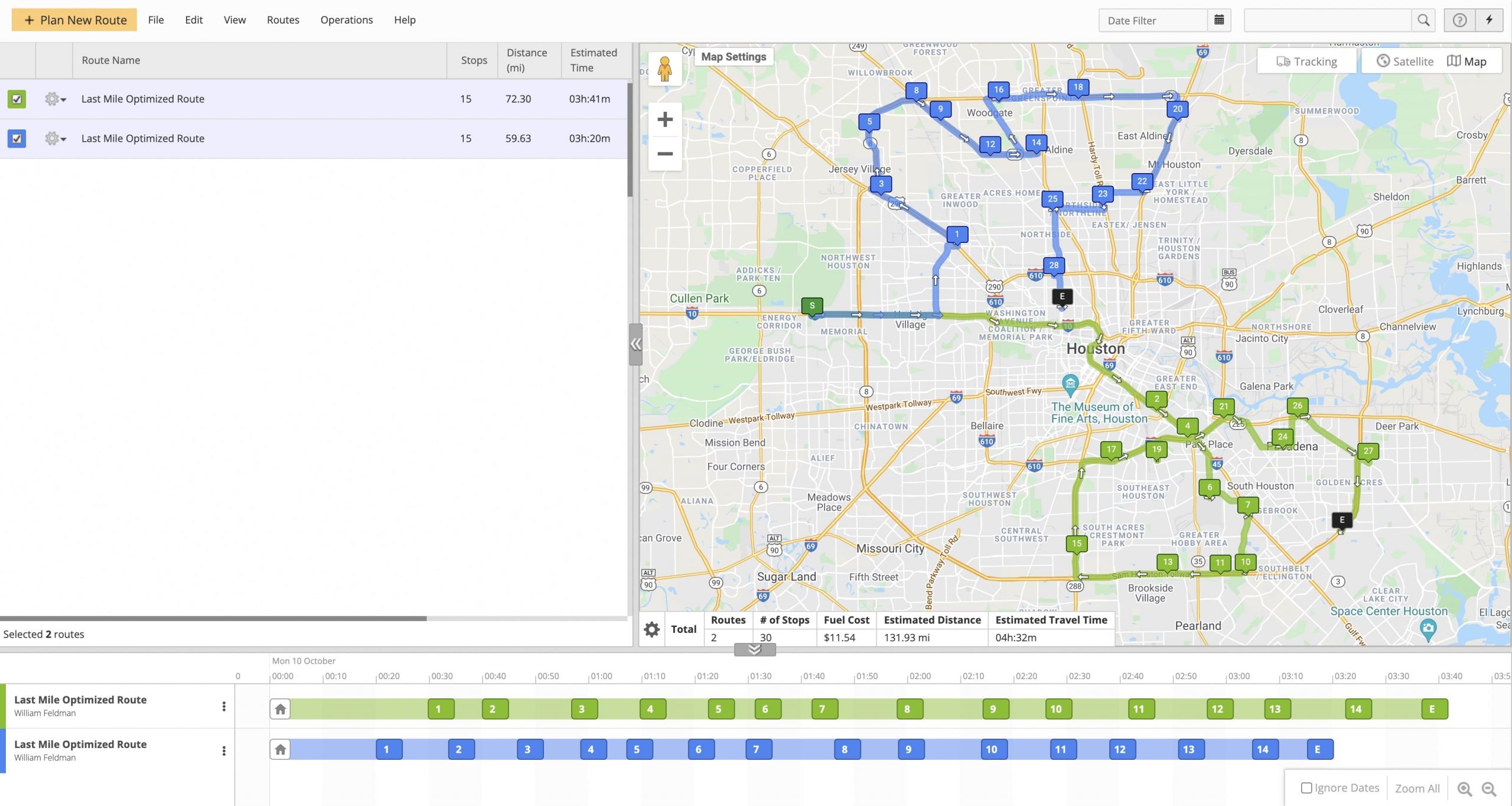Select blue map stop marker 1
The height and width of the screenshot is (806, 1512).
click(x=957, y=235)
